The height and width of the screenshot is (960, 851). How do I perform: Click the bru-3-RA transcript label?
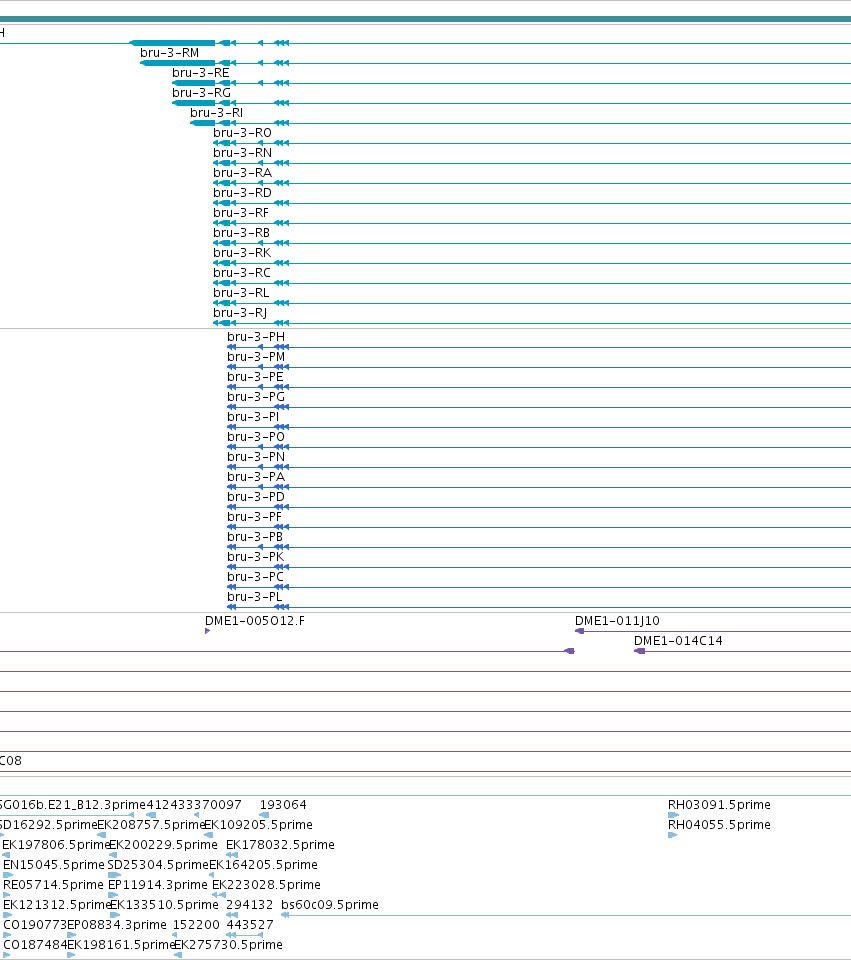pos(242,173)
